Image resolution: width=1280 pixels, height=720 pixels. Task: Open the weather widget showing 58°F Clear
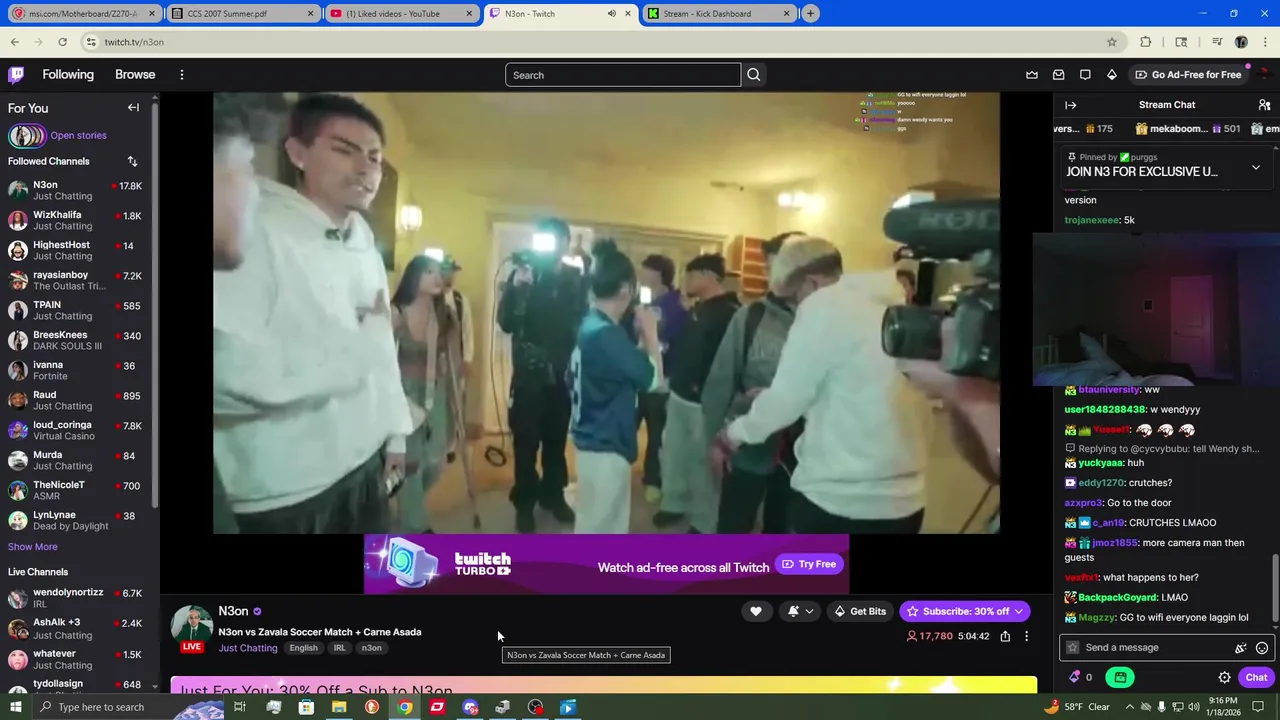(1076, 707)
